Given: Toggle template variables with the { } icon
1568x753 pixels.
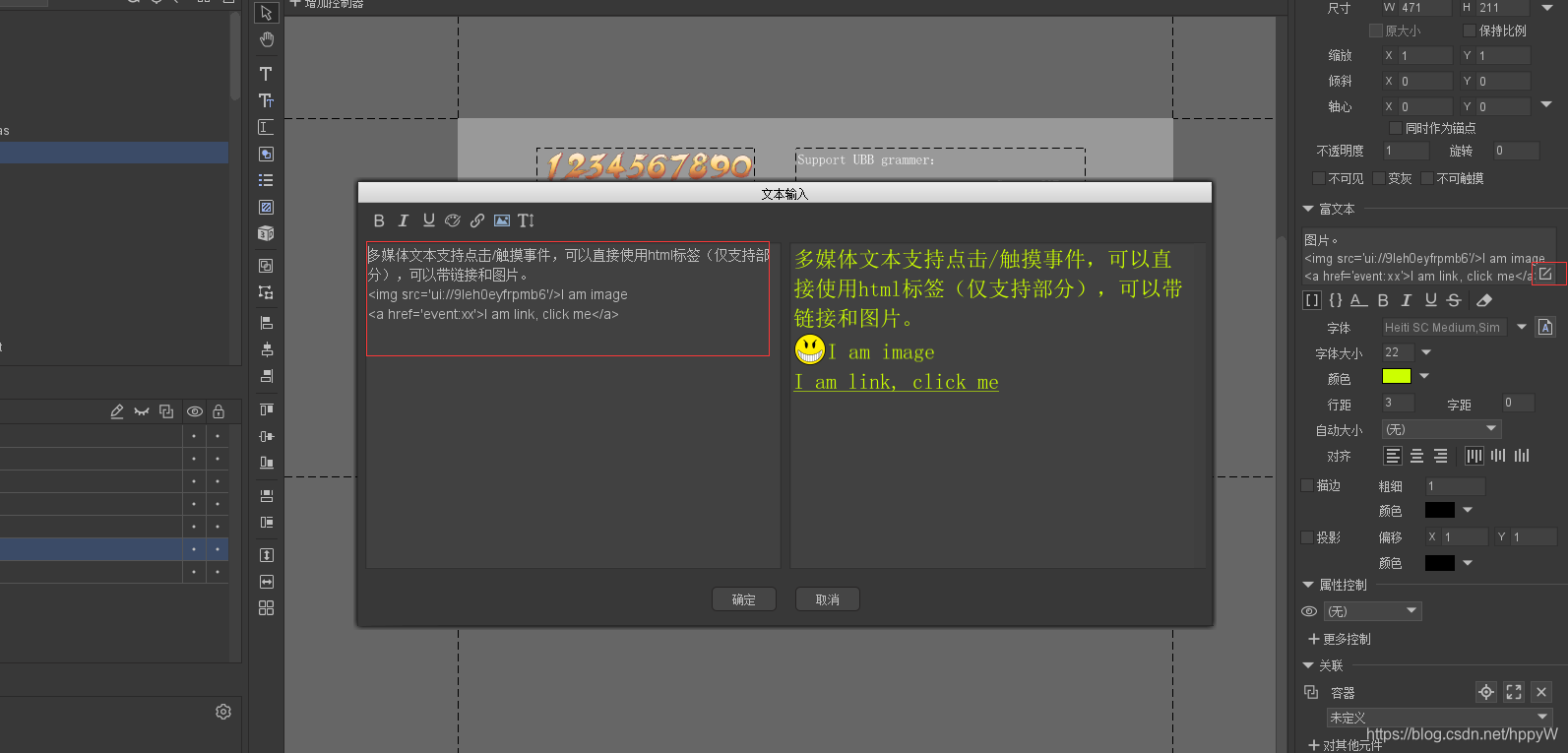Looking at the screenshot, I should pos(1336,300).
